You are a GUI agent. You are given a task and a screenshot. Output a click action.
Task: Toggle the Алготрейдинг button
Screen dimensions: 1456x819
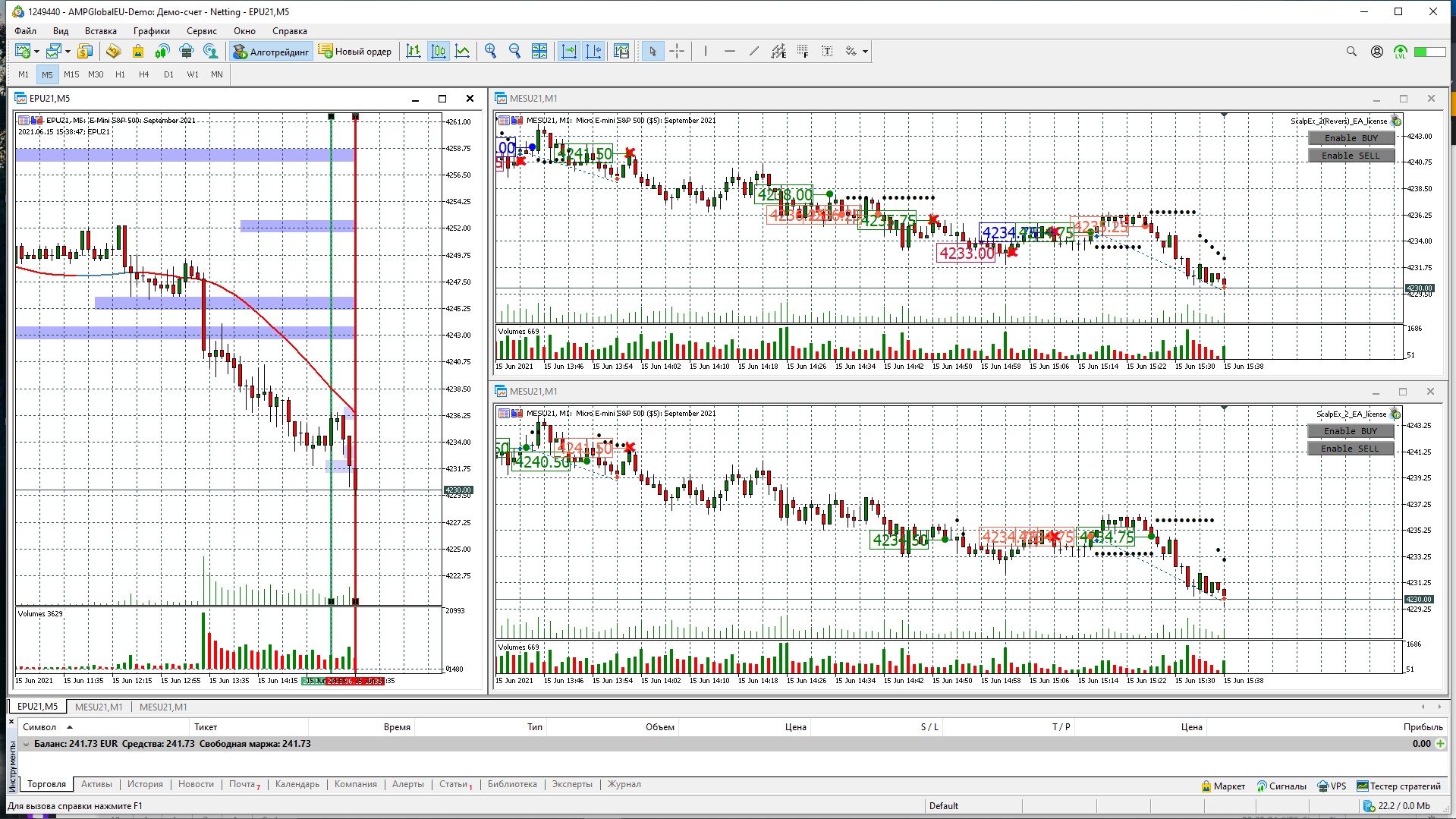coord(272,52)
